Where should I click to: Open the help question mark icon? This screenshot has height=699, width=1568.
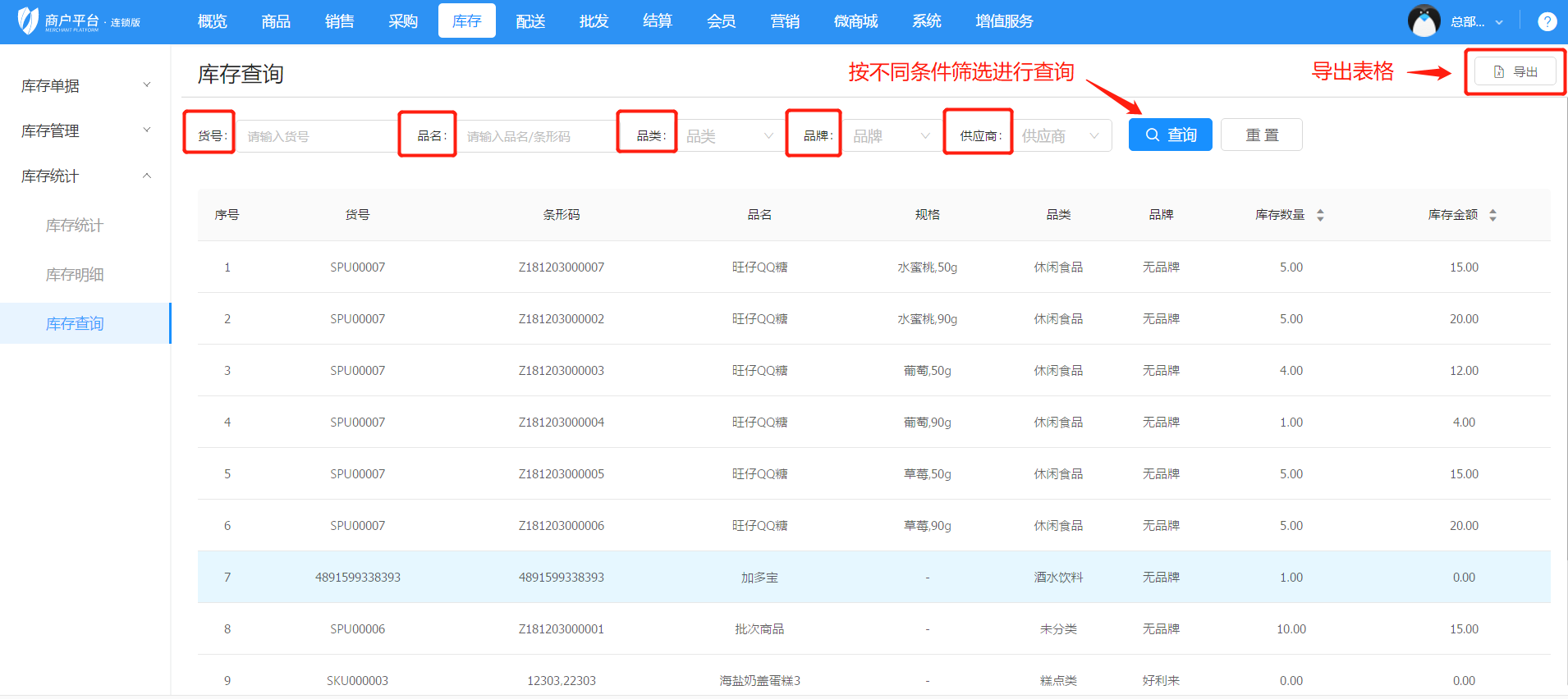[1547, 22]
